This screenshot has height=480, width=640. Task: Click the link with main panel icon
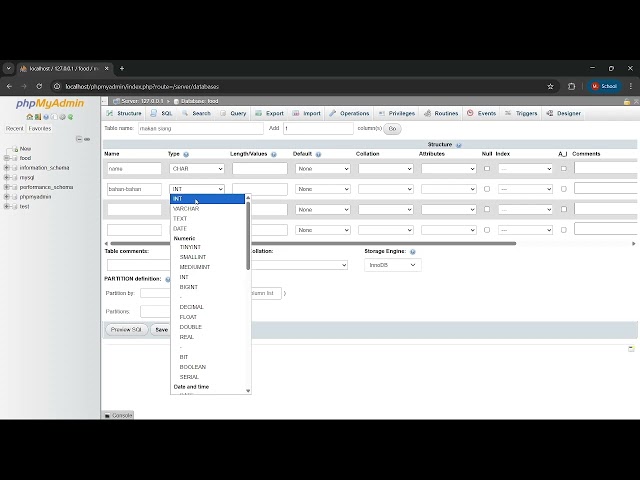click(87, 139)
